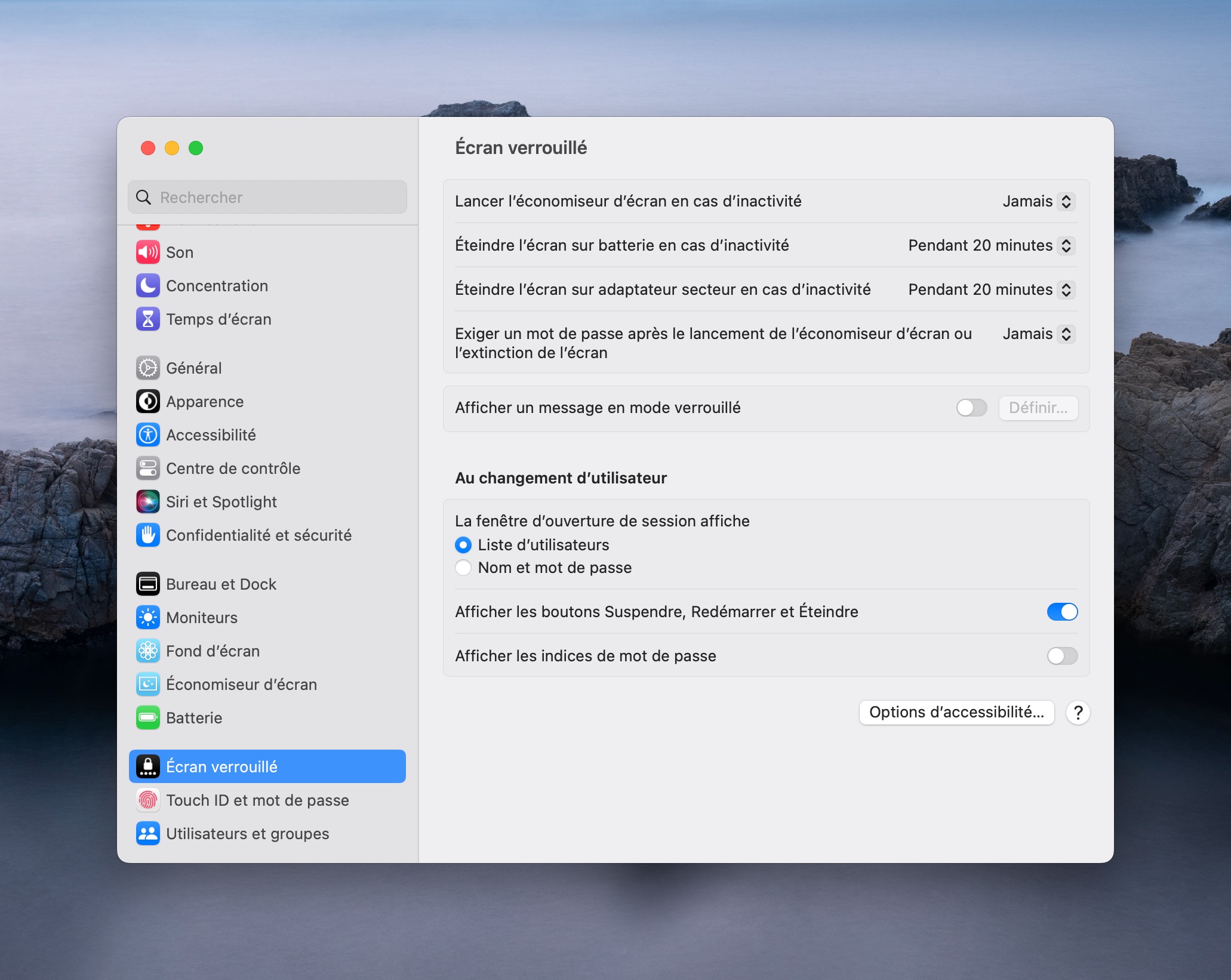Click the Batterie green icon
Viewport: 1231px width, 980px height.
click(147, 718)
